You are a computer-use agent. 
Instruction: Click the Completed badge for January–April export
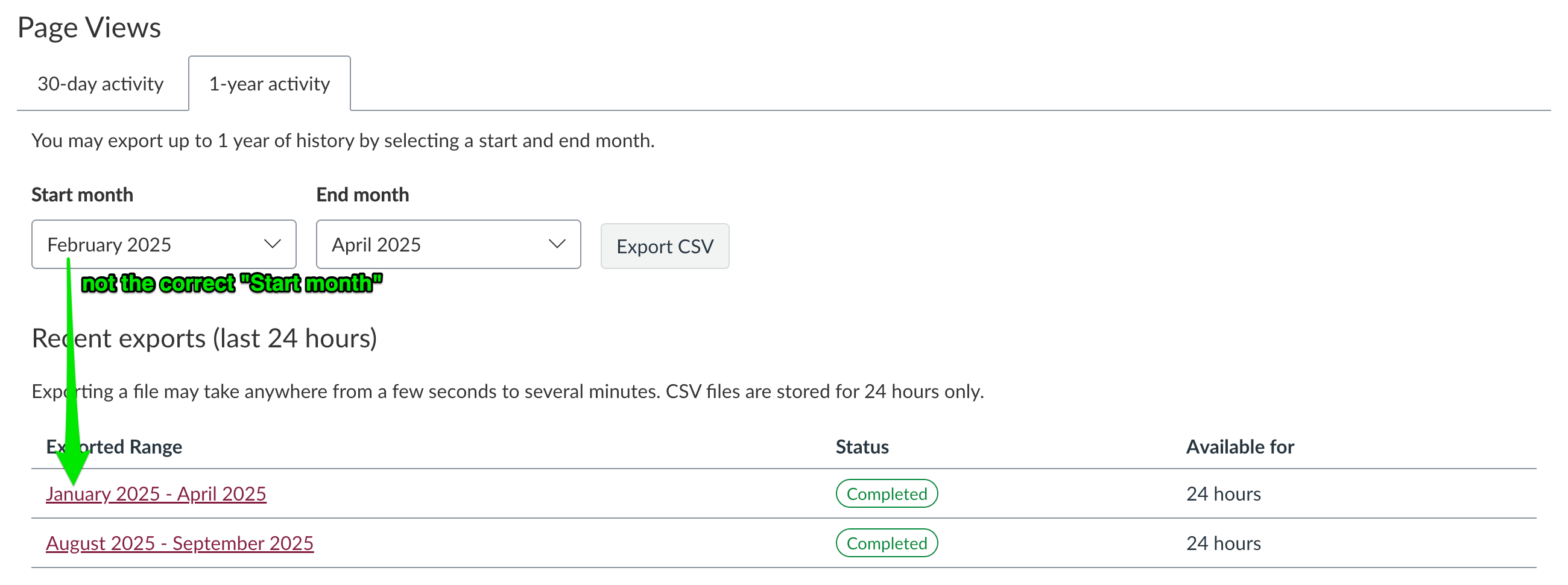coord(887,493)
